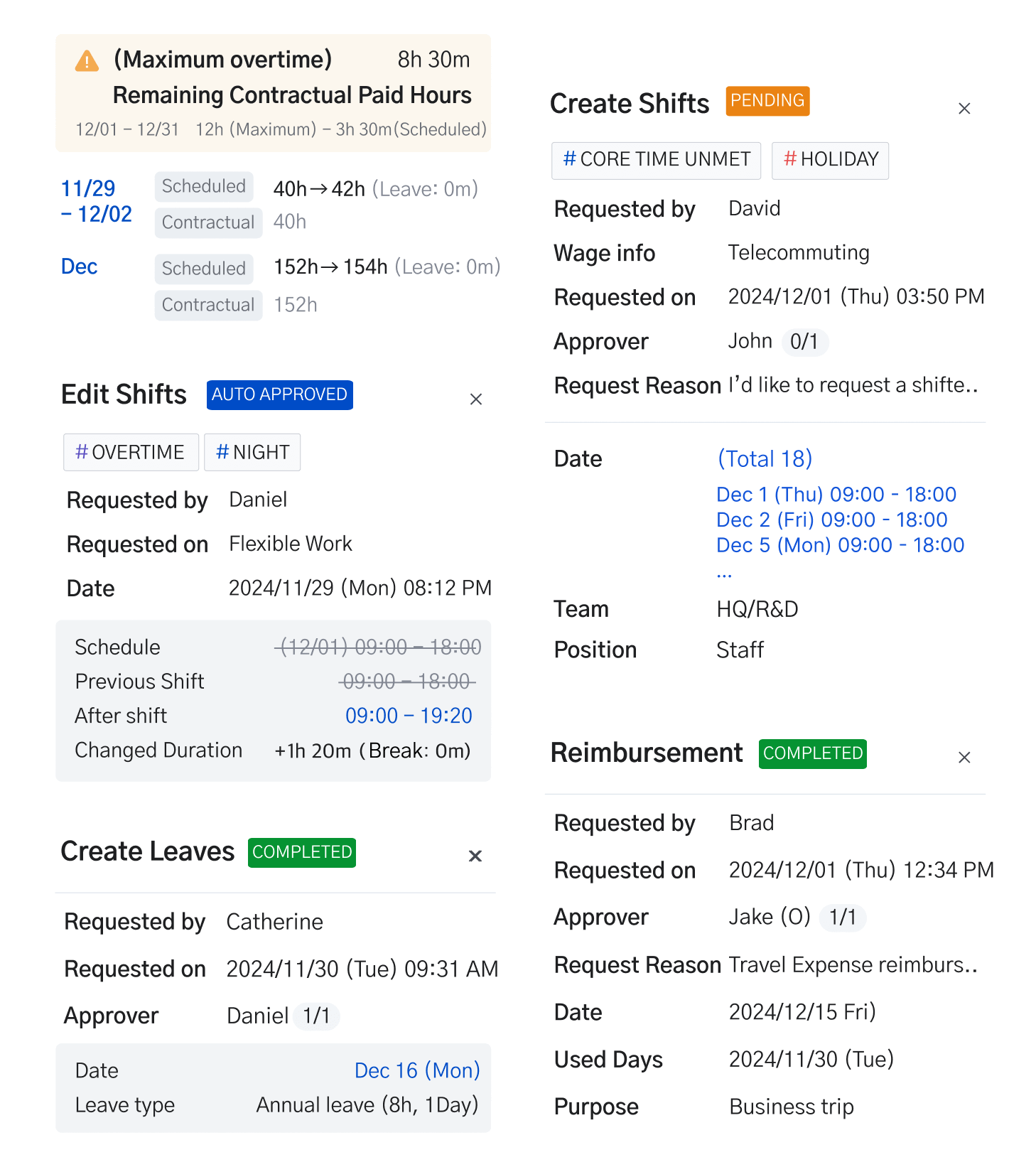This screenshot has width=1036, height=1167.
Task: Open the 11/29 – 12/02 week link
Action: pos(97,201)
